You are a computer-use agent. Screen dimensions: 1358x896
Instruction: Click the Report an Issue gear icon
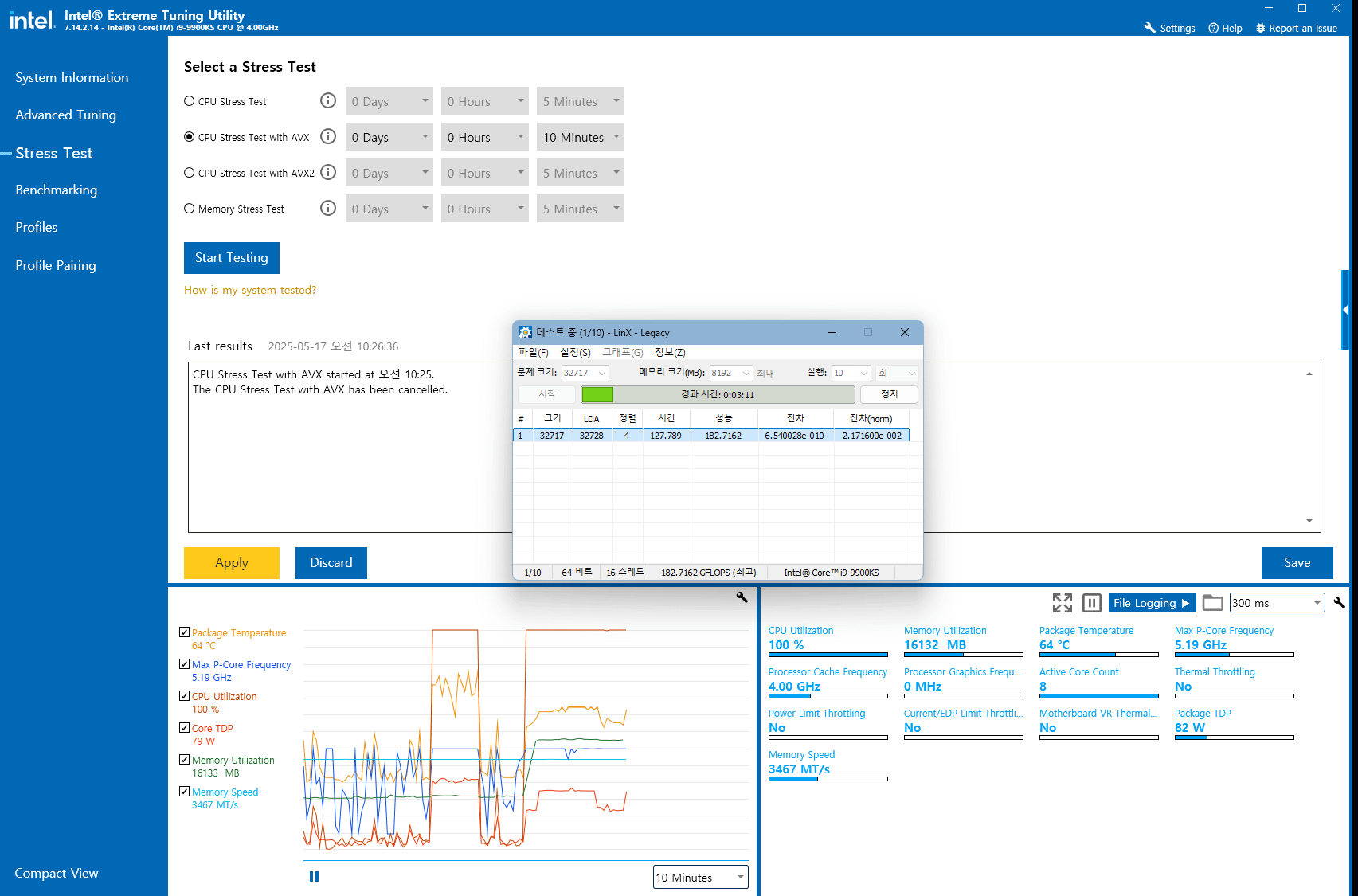[1260, 28]
